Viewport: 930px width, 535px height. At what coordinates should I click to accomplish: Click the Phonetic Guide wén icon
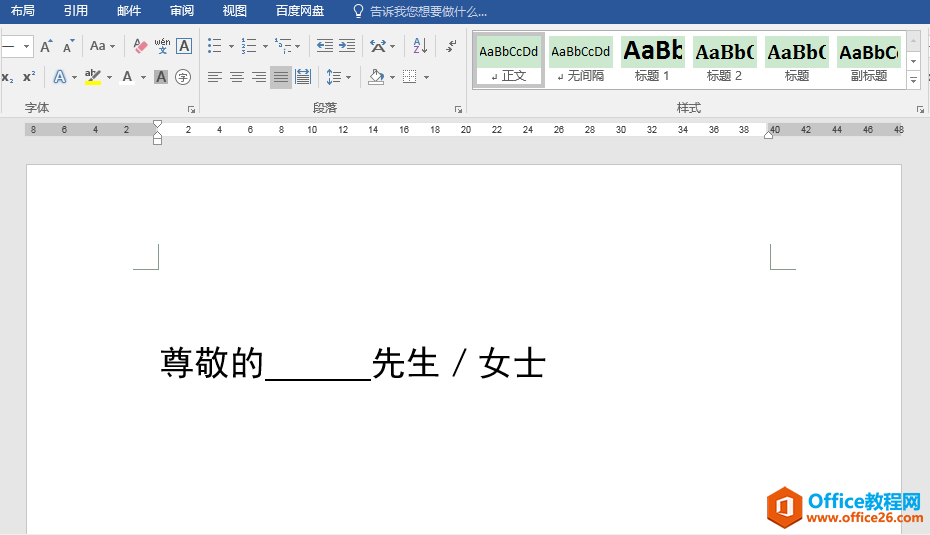162,46
